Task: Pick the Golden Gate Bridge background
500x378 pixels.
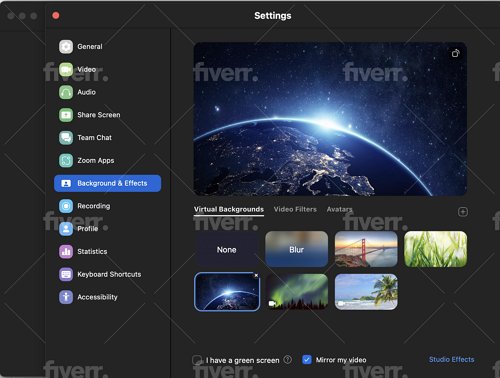Action: point(366,249)
